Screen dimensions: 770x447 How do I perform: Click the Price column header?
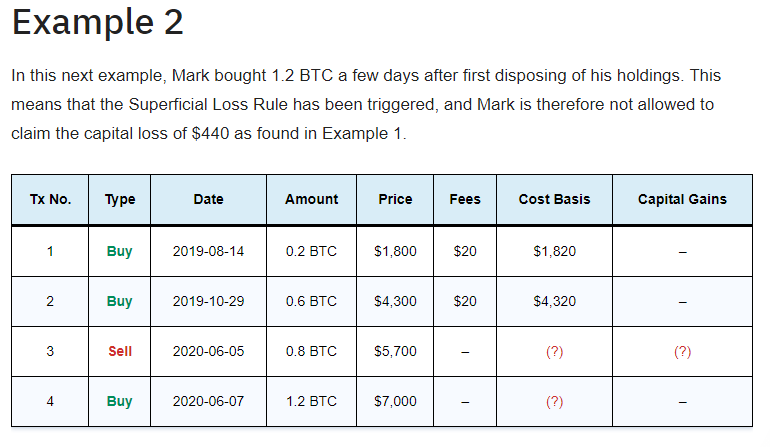pyautogui.click(x=395, y=199)
